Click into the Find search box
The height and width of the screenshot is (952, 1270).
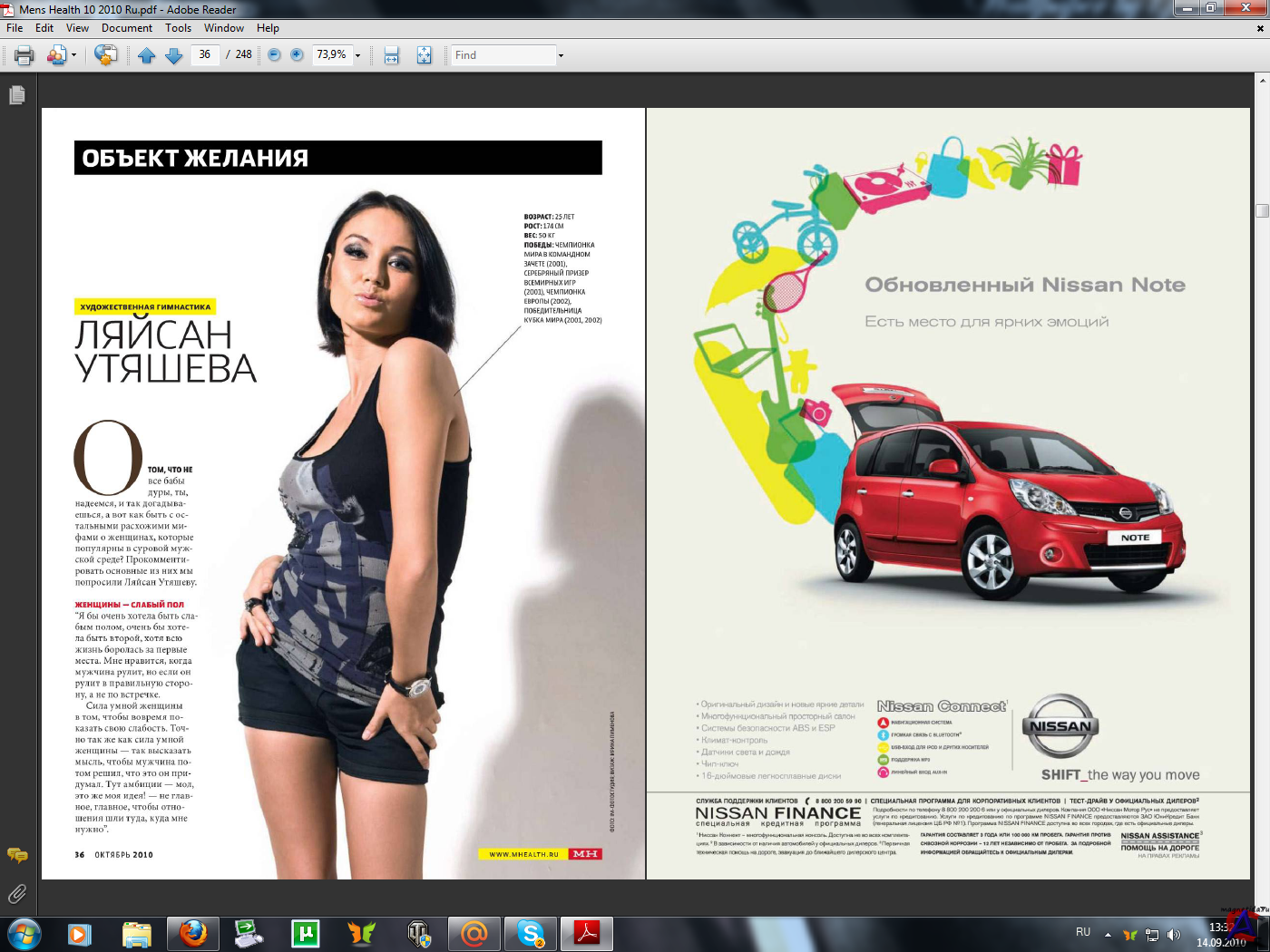pos(503,55)
